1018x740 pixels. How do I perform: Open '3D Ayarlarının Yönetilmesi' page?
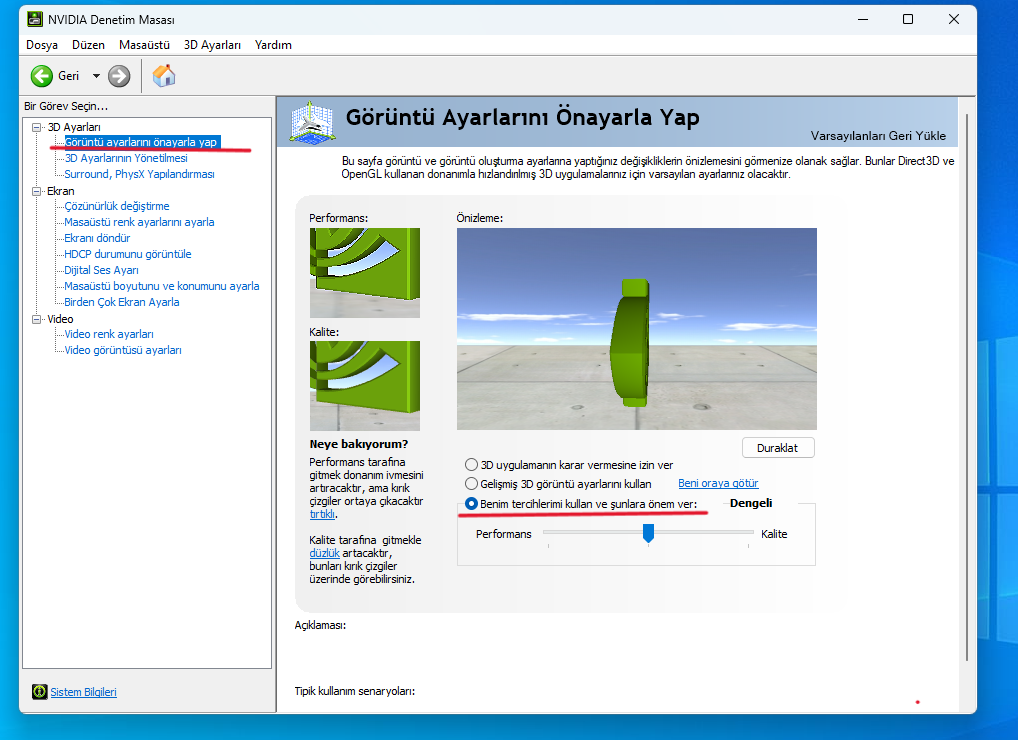point(126,158)
